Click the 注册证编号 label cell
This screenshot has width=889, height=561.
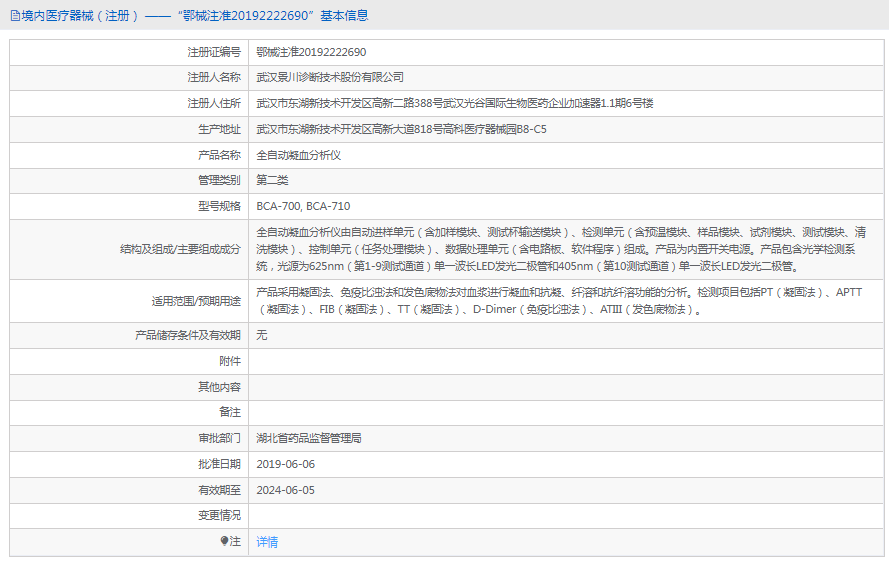coord(214,52)
